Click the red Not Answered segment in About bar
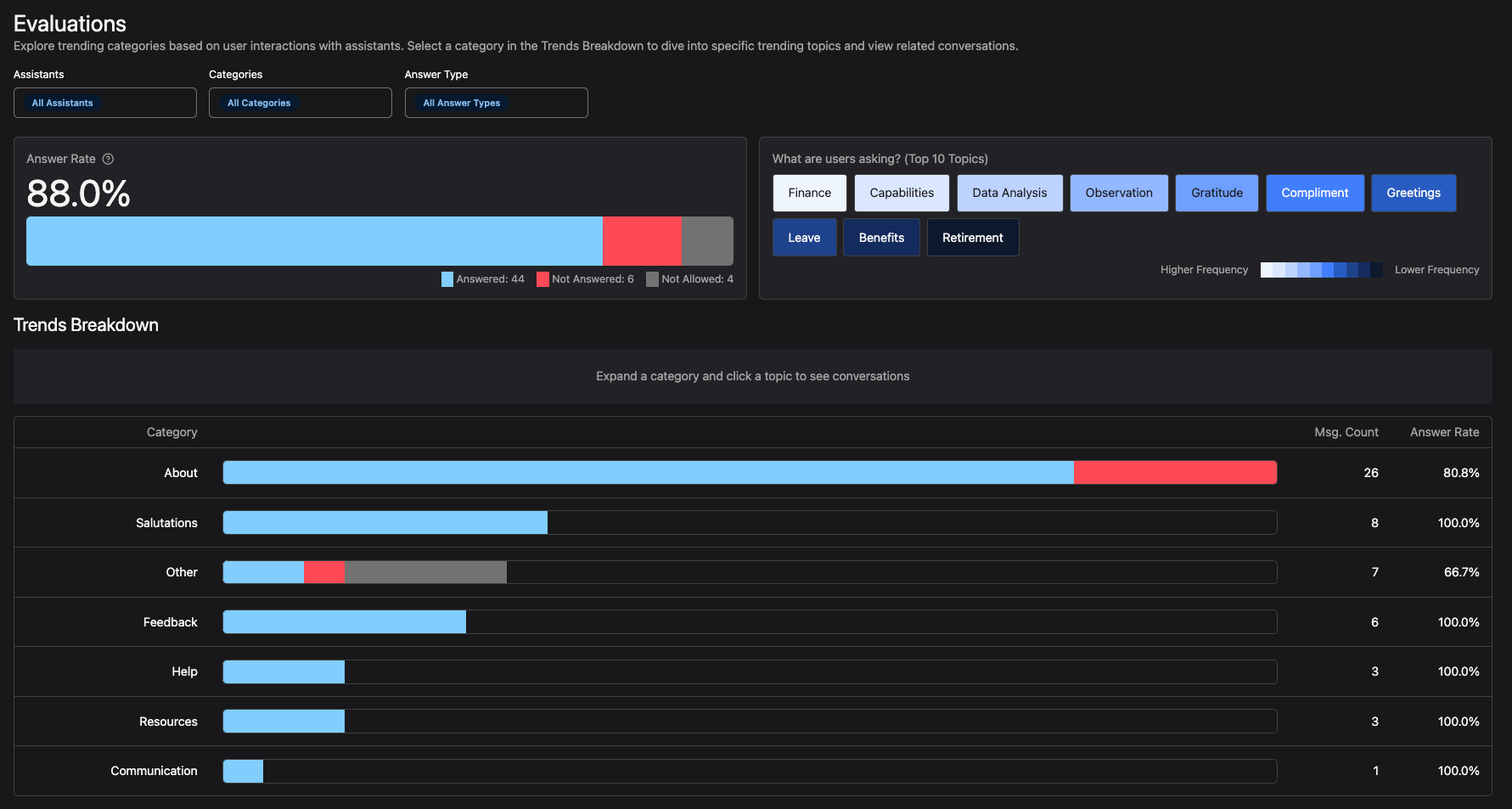Viewport: 1512px width, 809px height. click(x=1174, y=473)
